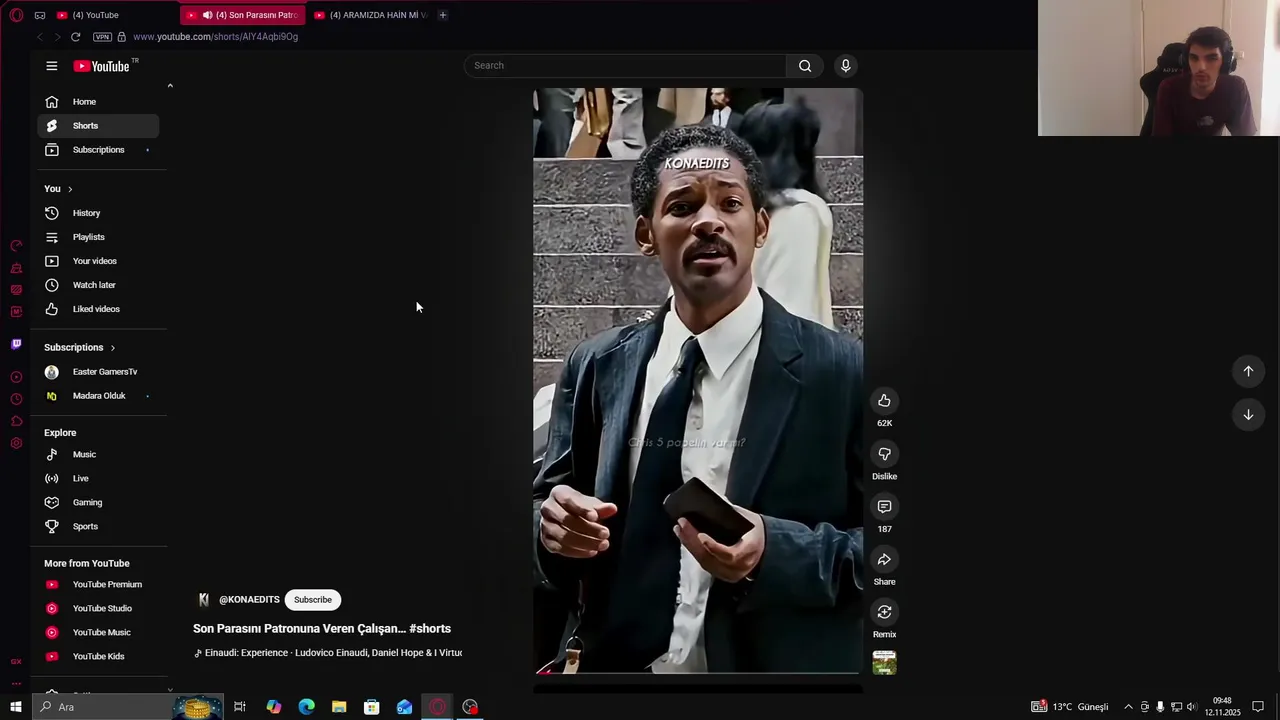This screenshot has height=720, width=1280.
Task: Click the search magnifier button
Action: pyautogui.click(x=805, y=66)
